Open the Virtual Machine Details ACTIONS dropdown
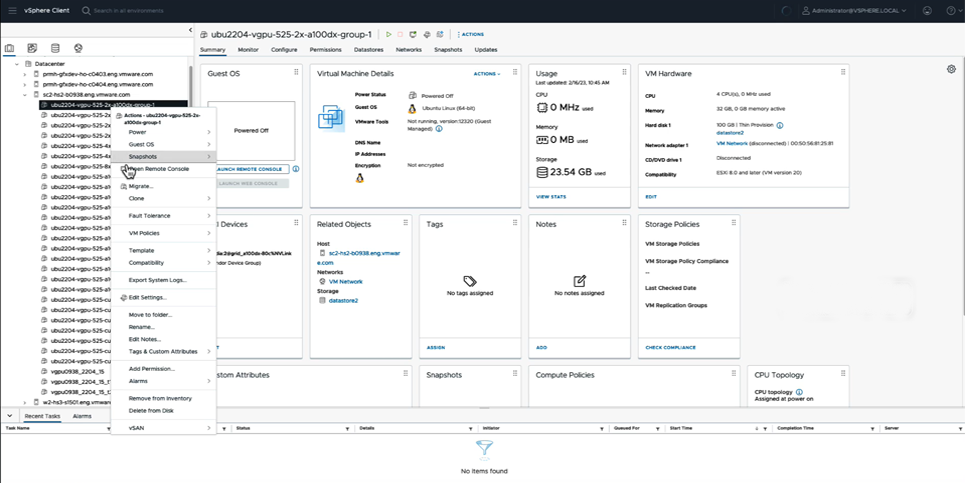The height and width of the screenshot is (483, 965). click(x=487, y=74)
